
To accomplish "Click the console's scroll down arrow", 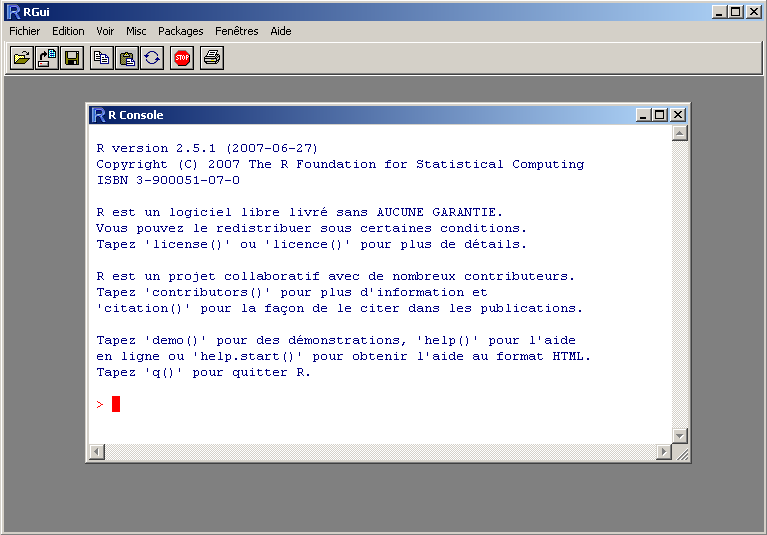I will 680,436.
